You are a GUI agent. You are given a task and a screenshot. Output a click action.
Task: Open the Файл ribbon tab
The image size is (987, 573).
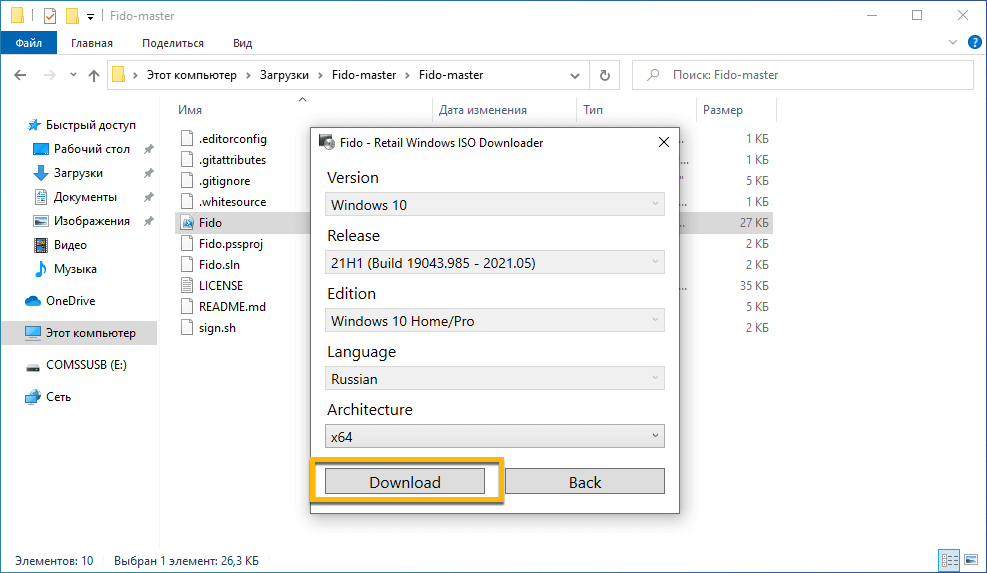click(29, 43)
